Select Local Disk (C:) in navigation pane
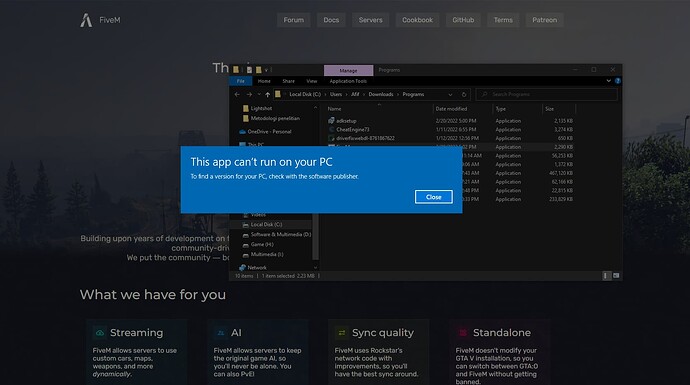Viewport: 690px width, 385px height. pyautogui.click(x=266, y=224)
